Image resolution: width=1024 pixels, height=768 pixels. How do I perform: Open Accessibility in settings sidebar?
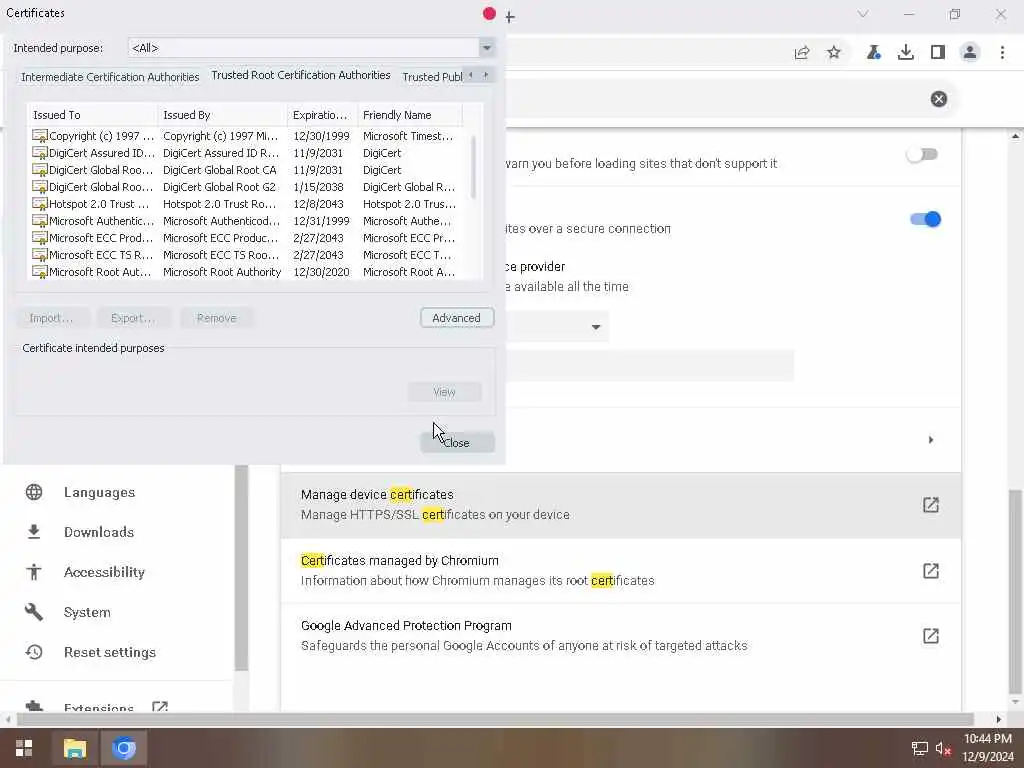pos(104,572)
